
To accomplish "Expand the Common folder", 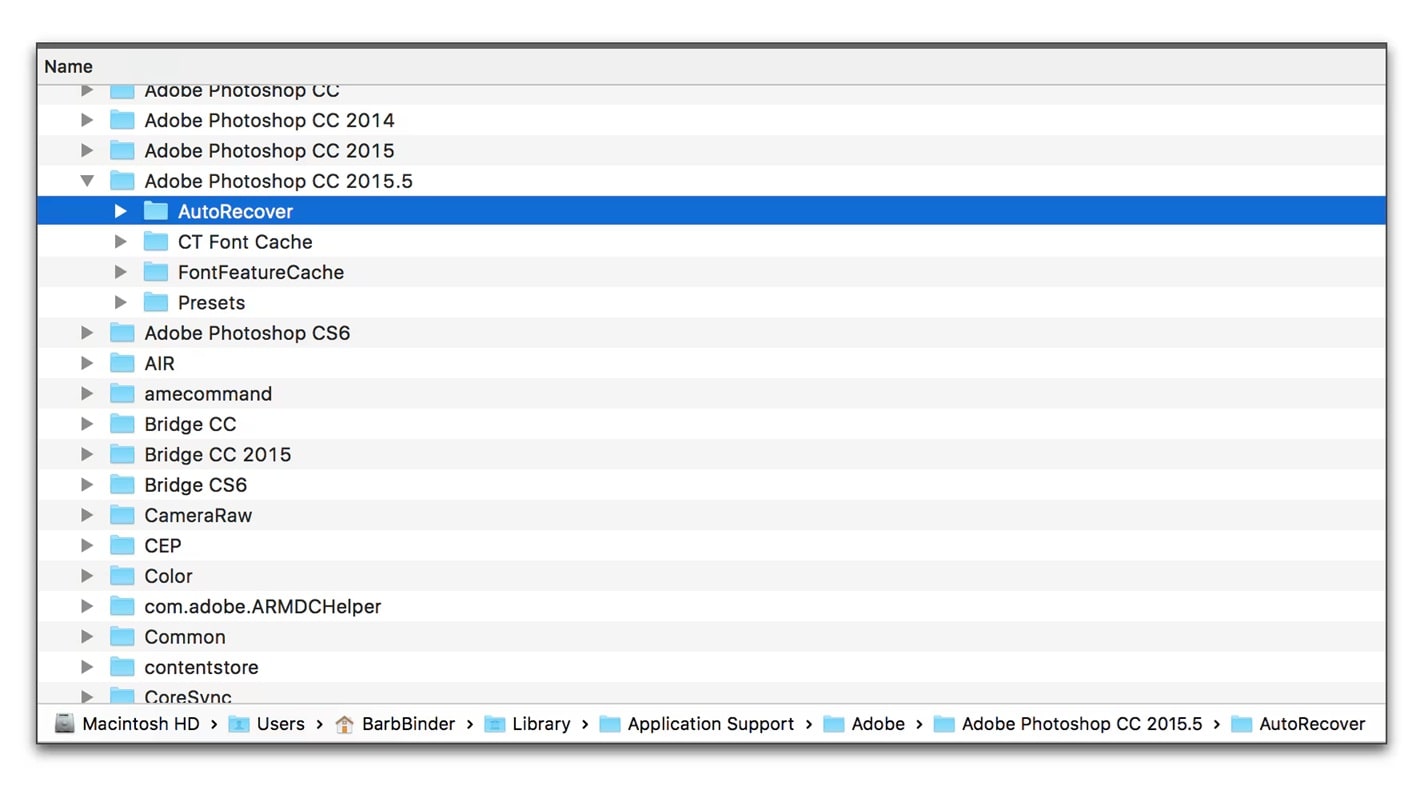I will coord(87,636).
